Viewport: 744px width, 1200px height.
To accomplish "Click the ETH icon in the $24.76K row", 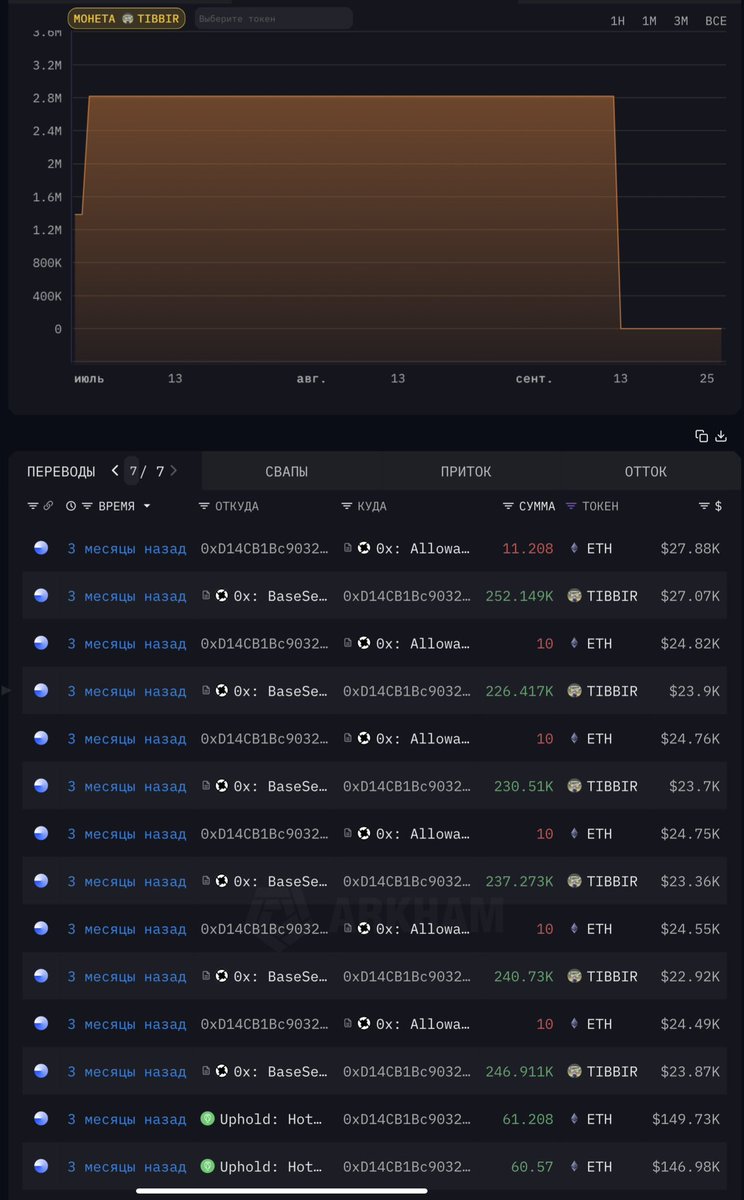I will [574, 738].
